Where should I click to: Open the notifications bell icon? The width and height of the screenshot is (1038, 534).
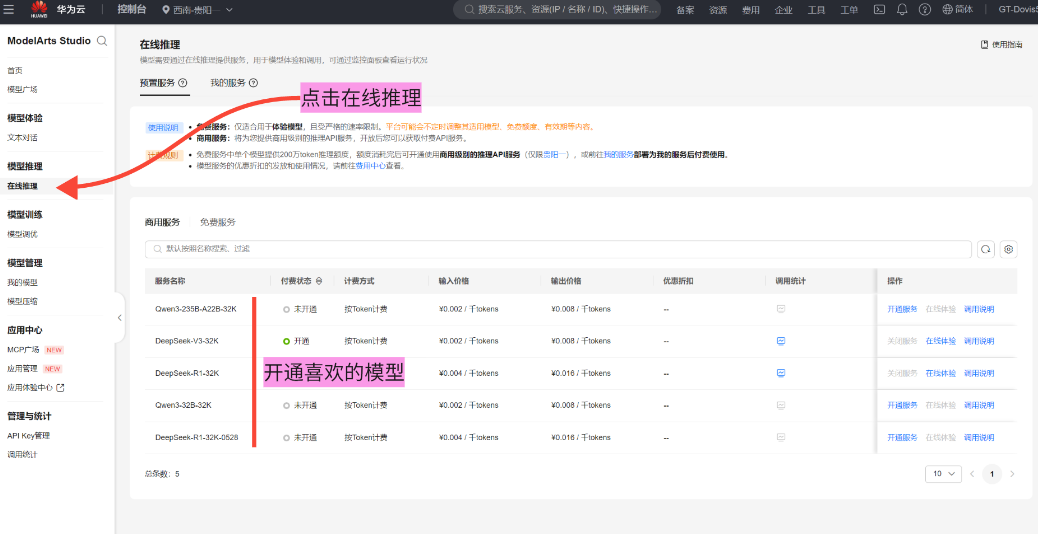pos(902,9)
